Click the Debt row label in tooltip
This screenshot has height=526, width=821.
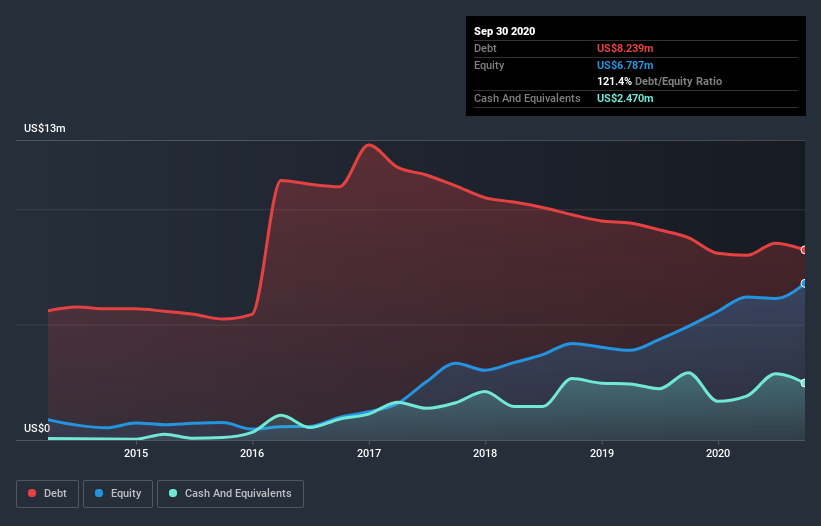[x=485, y=48]
